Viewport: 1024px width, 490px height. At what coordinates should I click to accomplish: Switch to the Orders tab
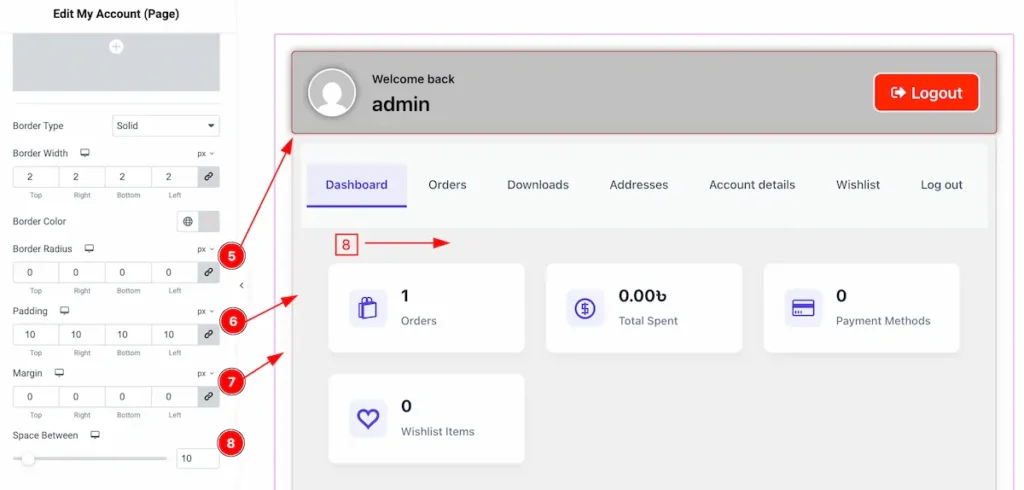(447, 185)
